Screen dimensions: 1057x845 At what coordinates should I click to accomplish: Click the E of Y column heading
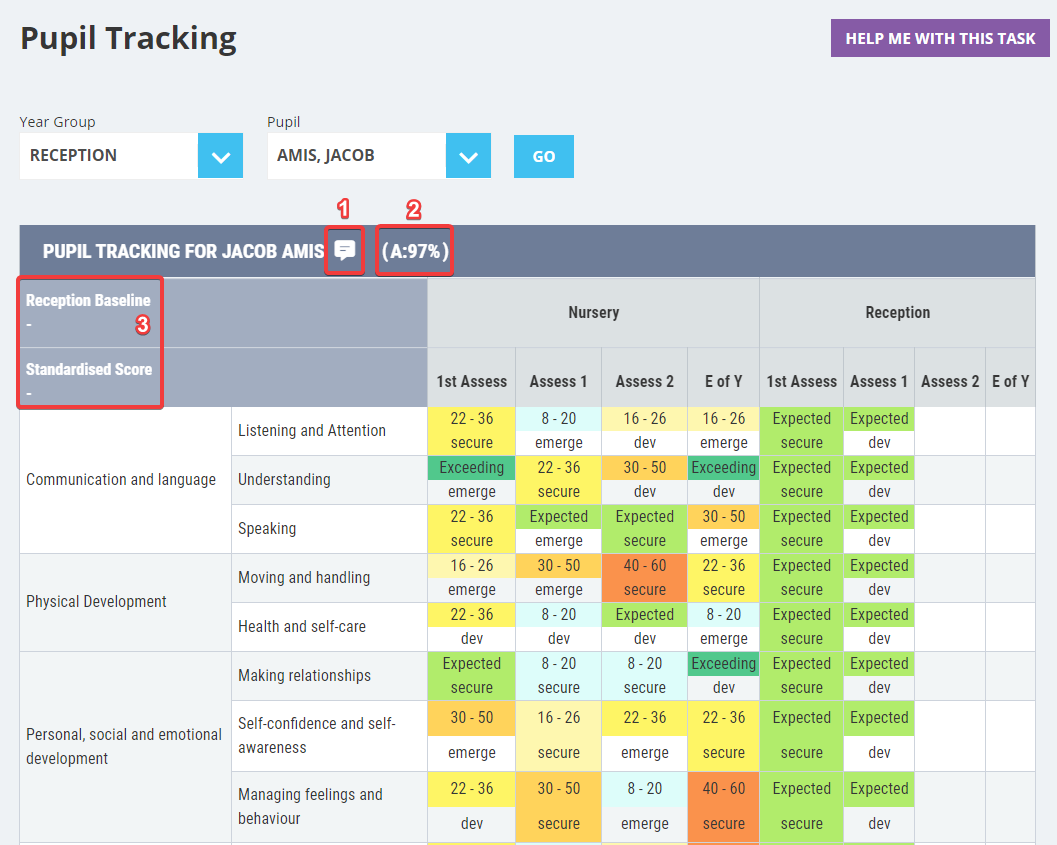[724, 380]
